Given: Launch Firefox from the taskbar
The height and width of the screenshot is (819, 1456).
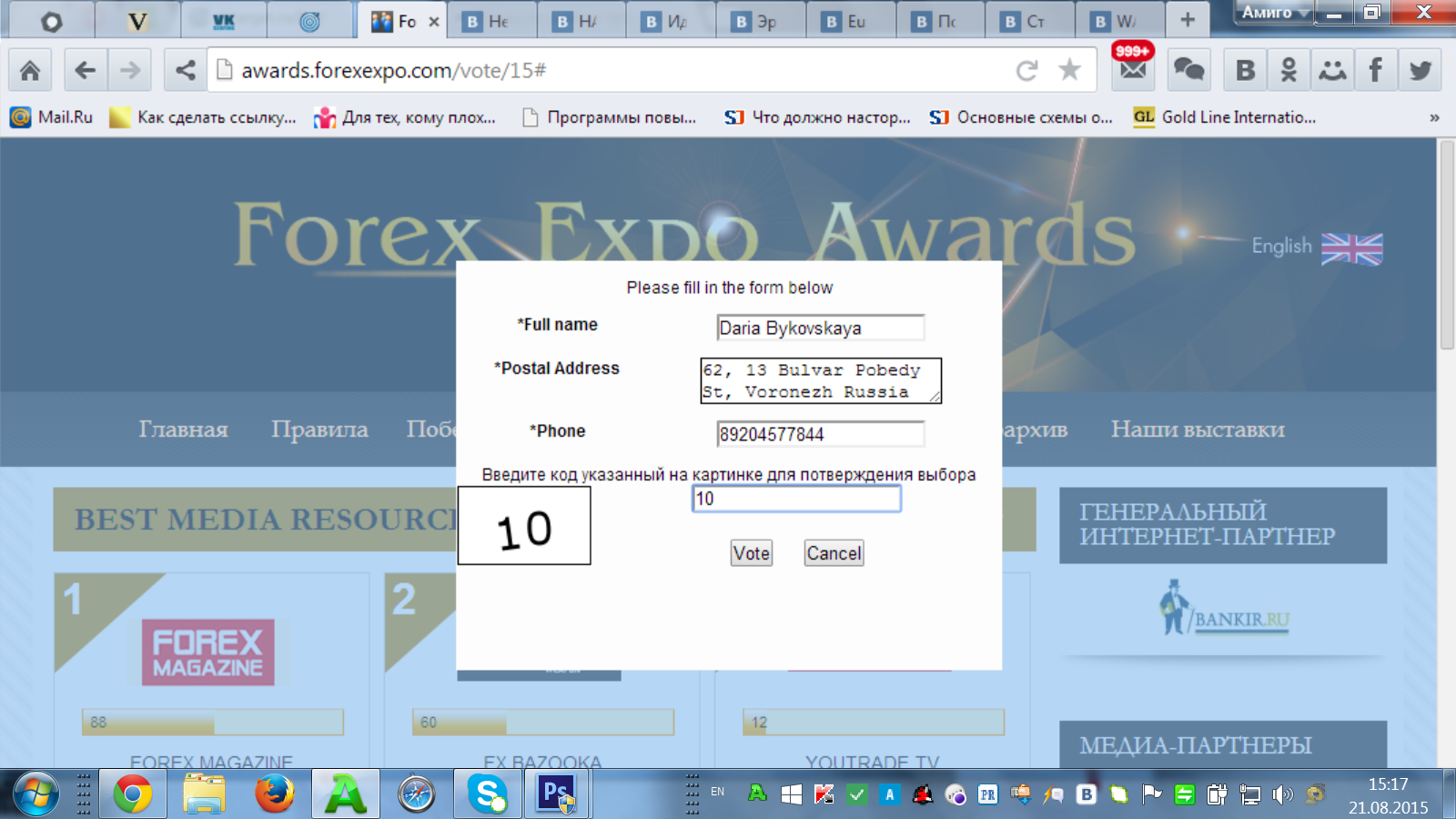Looking at the screenshot, I should coord(275,794).
